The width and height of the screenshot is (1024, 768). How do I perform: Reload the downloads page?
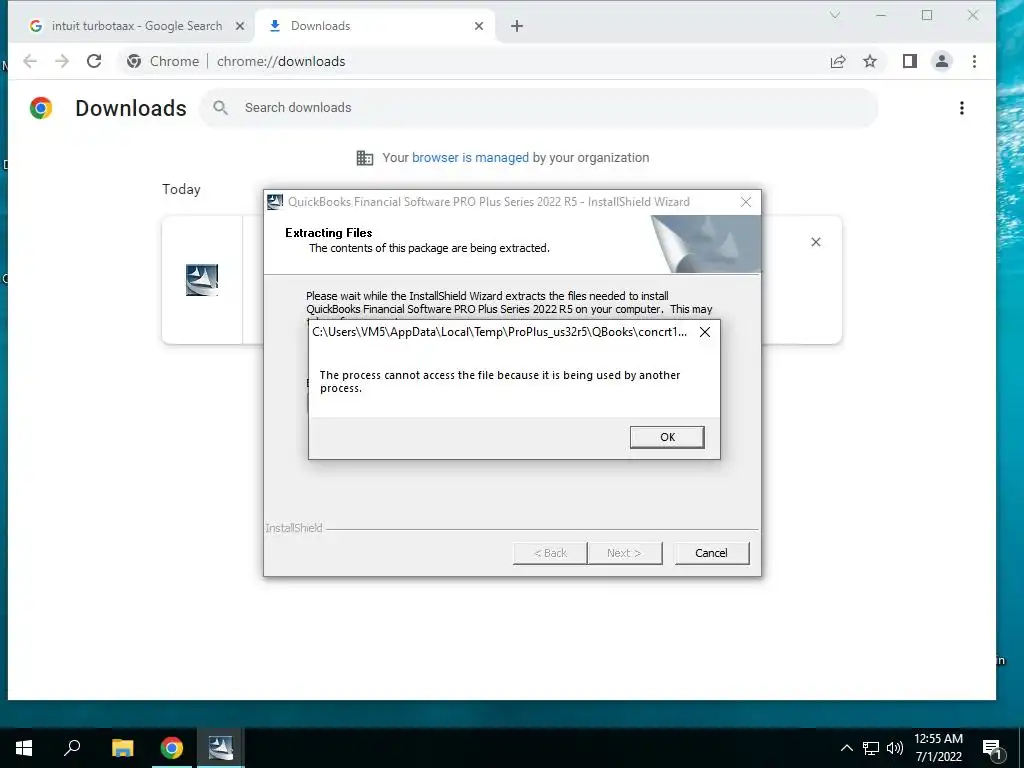tap(94, 61)
